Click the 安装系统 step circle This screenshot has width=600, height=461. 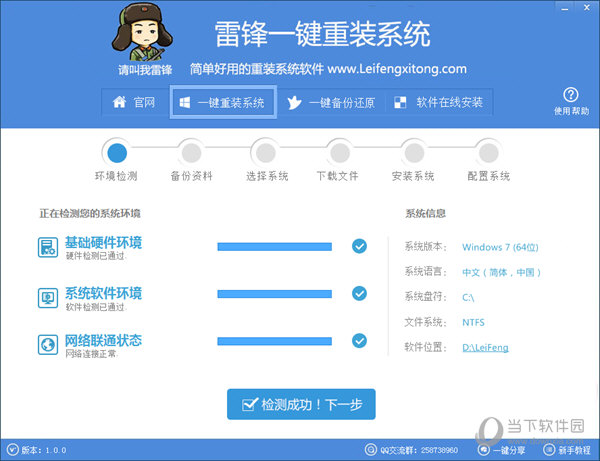(413, 152)
